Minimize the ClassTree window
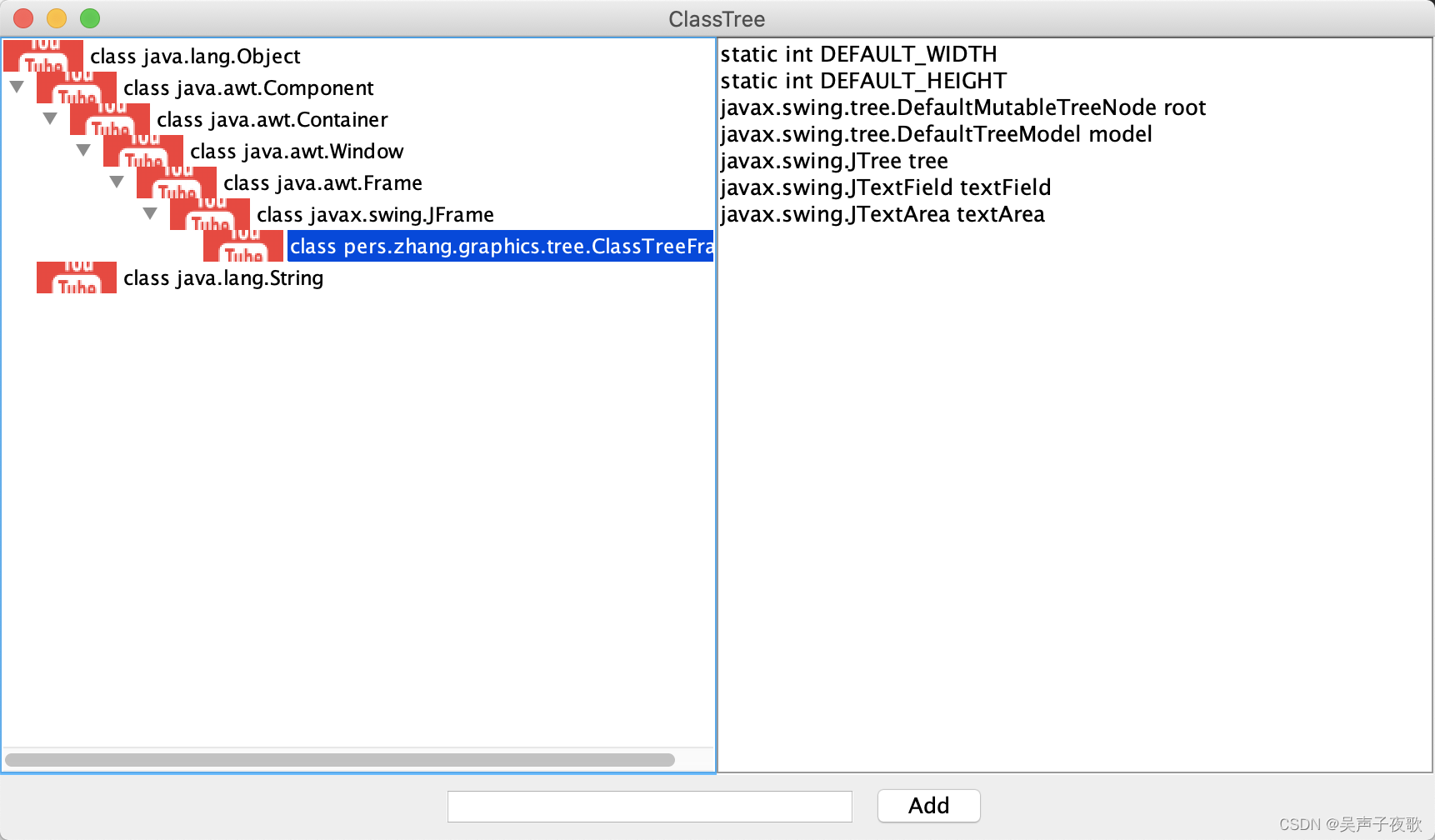 click(x=57, y=18)
